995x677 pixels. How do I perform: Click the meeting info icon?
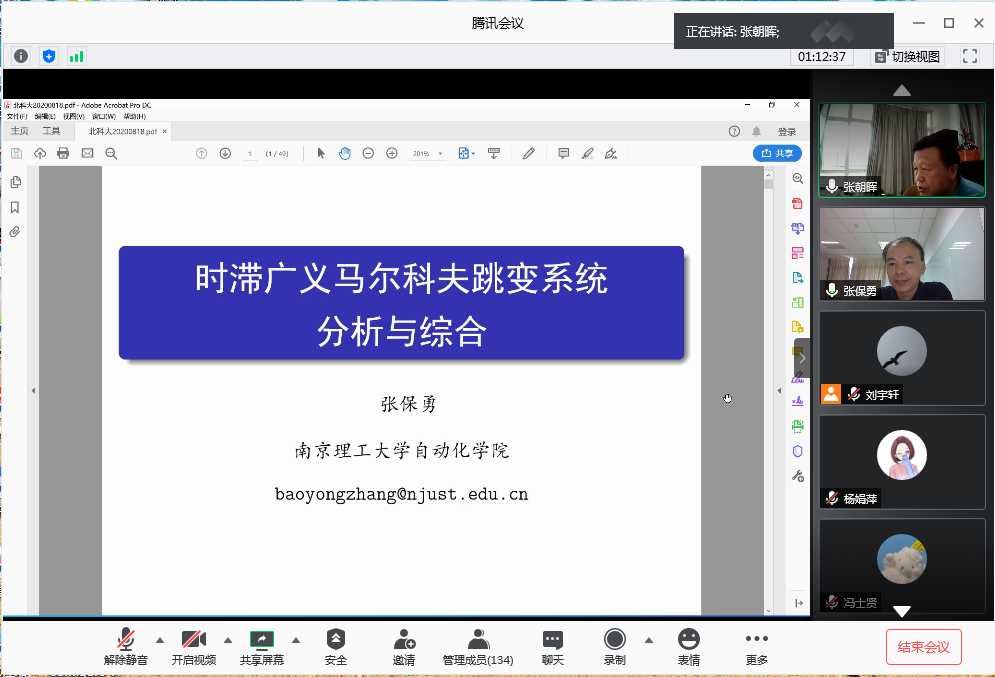[21, 56]
